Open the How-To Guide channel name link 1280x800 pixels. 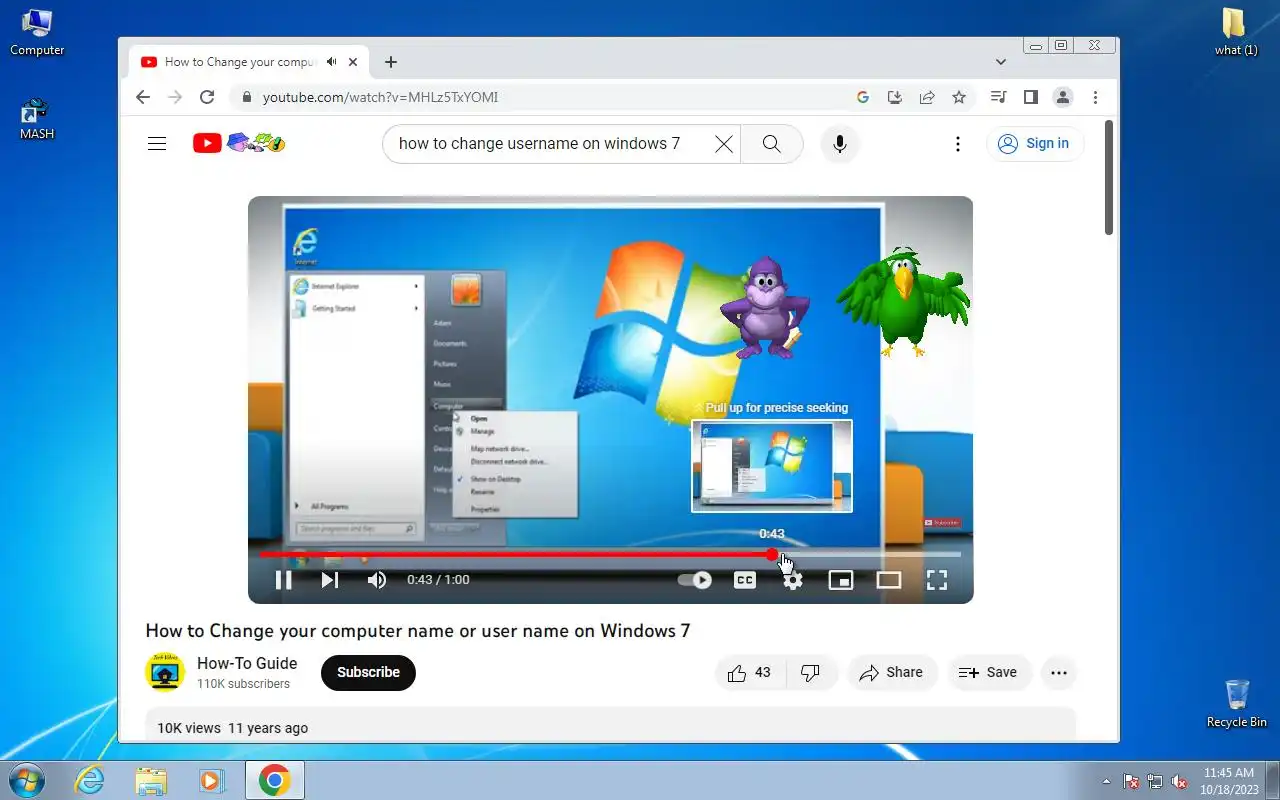(x=247, y=663)
